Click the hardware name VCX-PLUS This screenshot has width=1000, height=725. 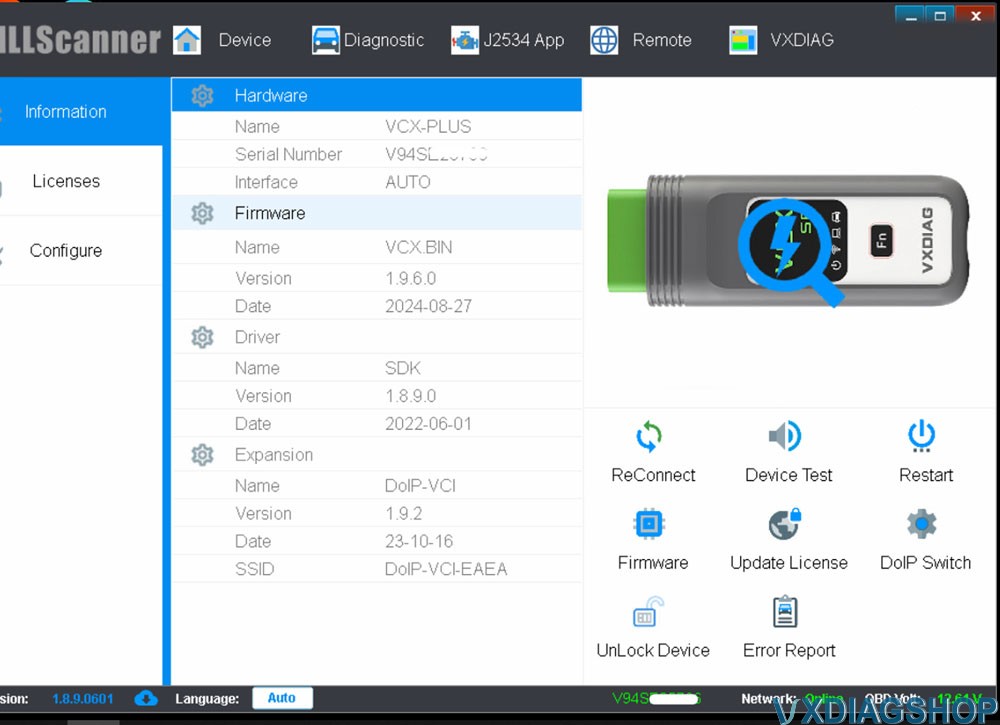(x=428, y=126)
